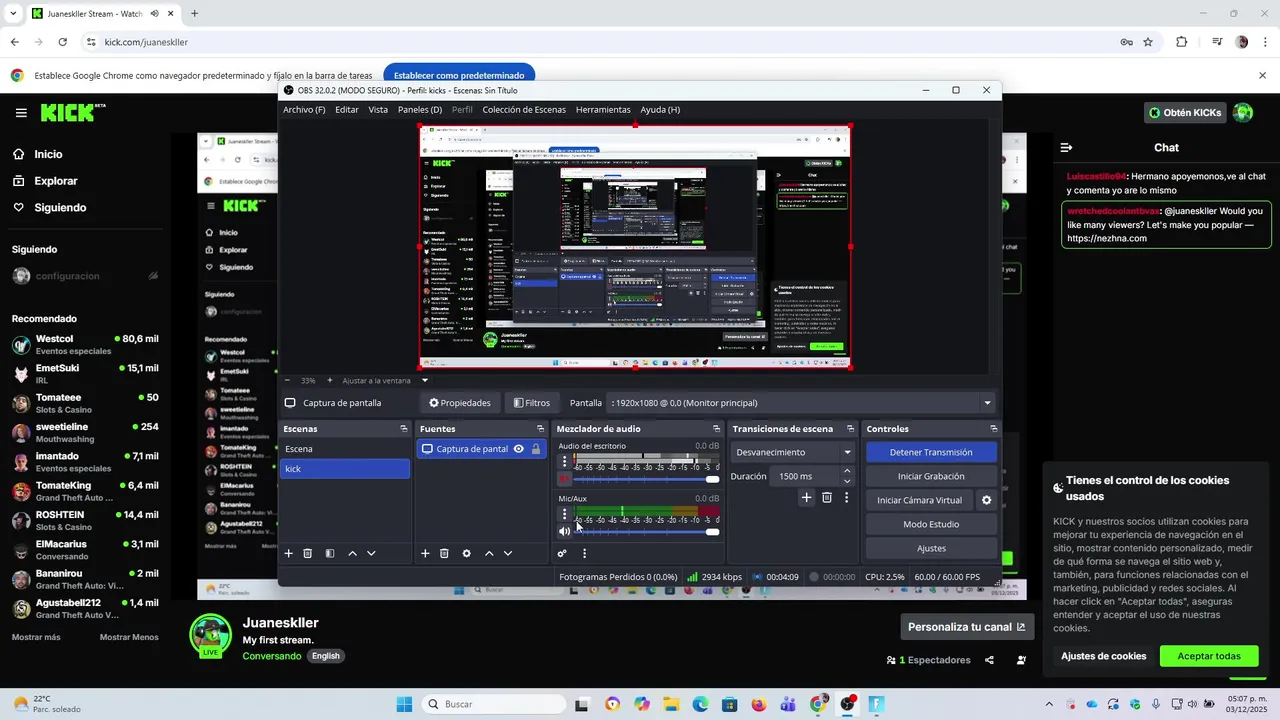Accept cookies with Aceptar todas

point(1209,656)
